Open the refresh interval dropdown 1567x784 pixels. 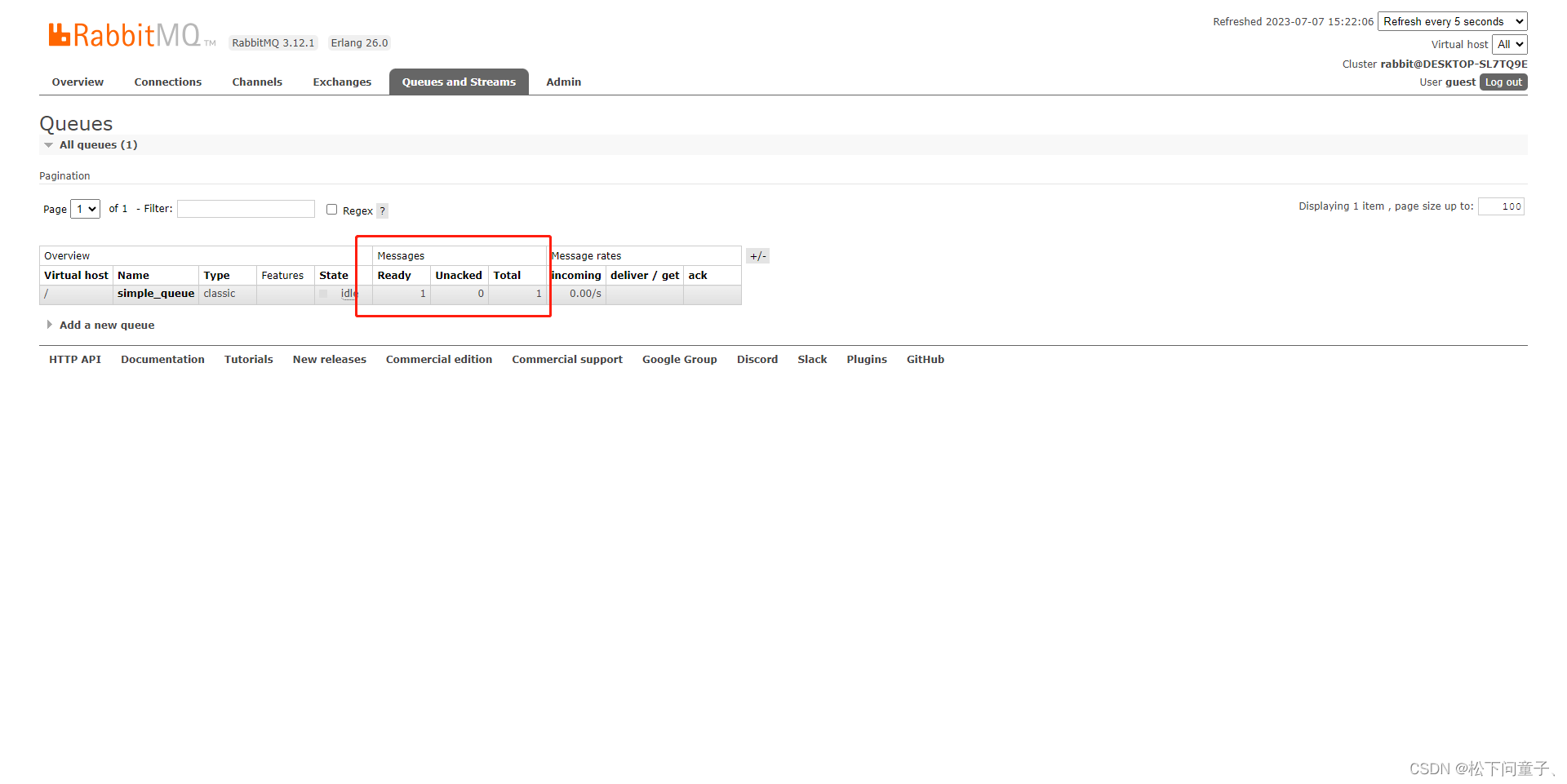1453,22
